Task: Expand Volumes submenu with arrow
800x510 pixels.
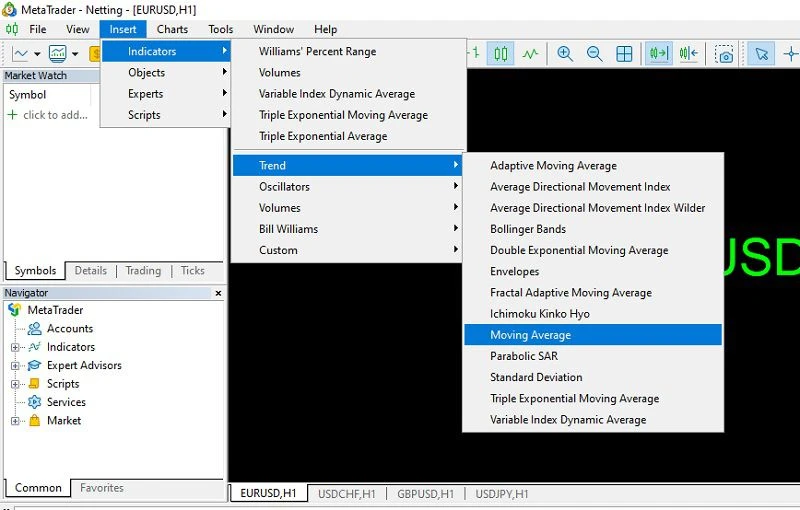Action: (x=347, y=208)
